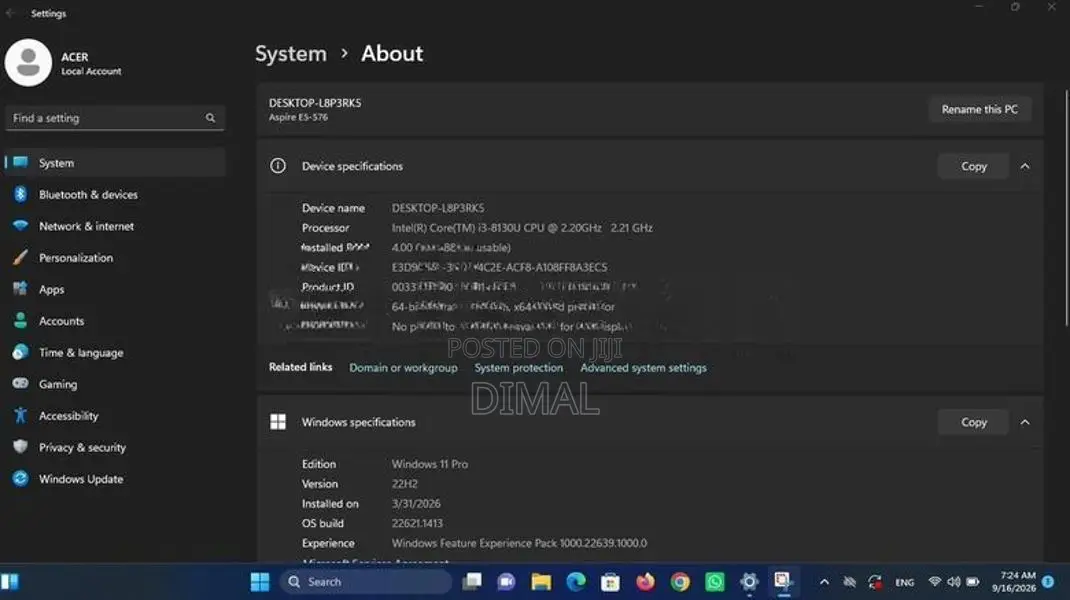The height and width of the screenshot is (600, 1070).
Task: Open the System settings category
Action: [x=115, y=163]
